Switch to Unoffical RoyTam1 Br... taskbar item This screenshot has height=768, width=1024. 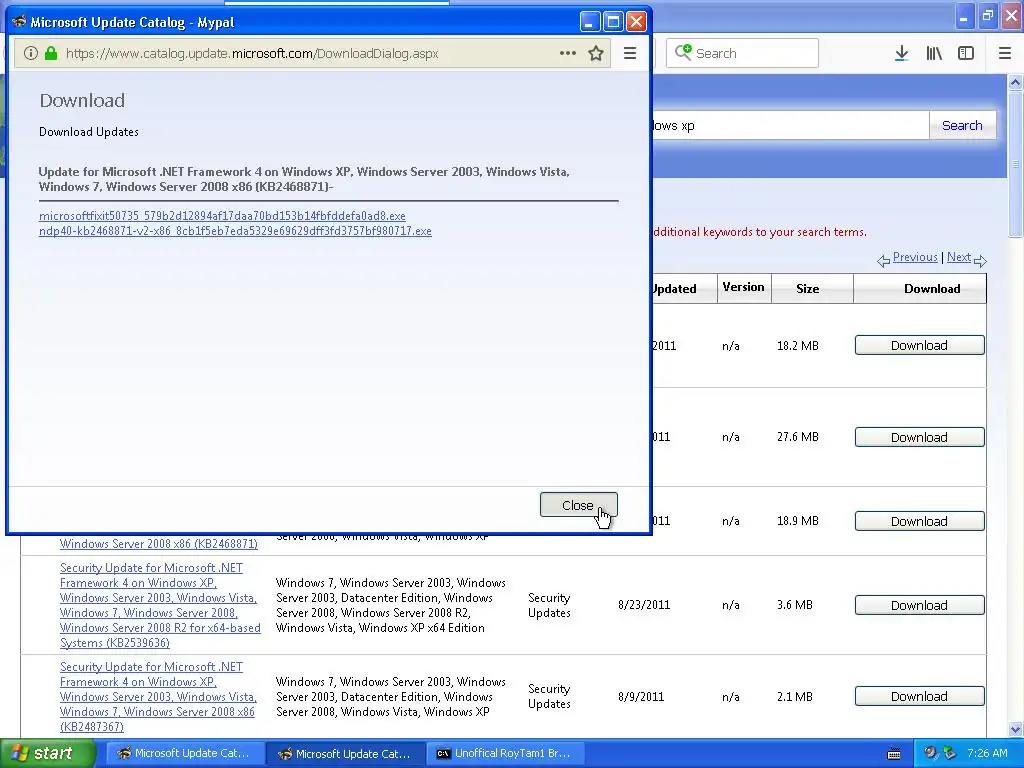pyautogui.click(x=507, y=754)
